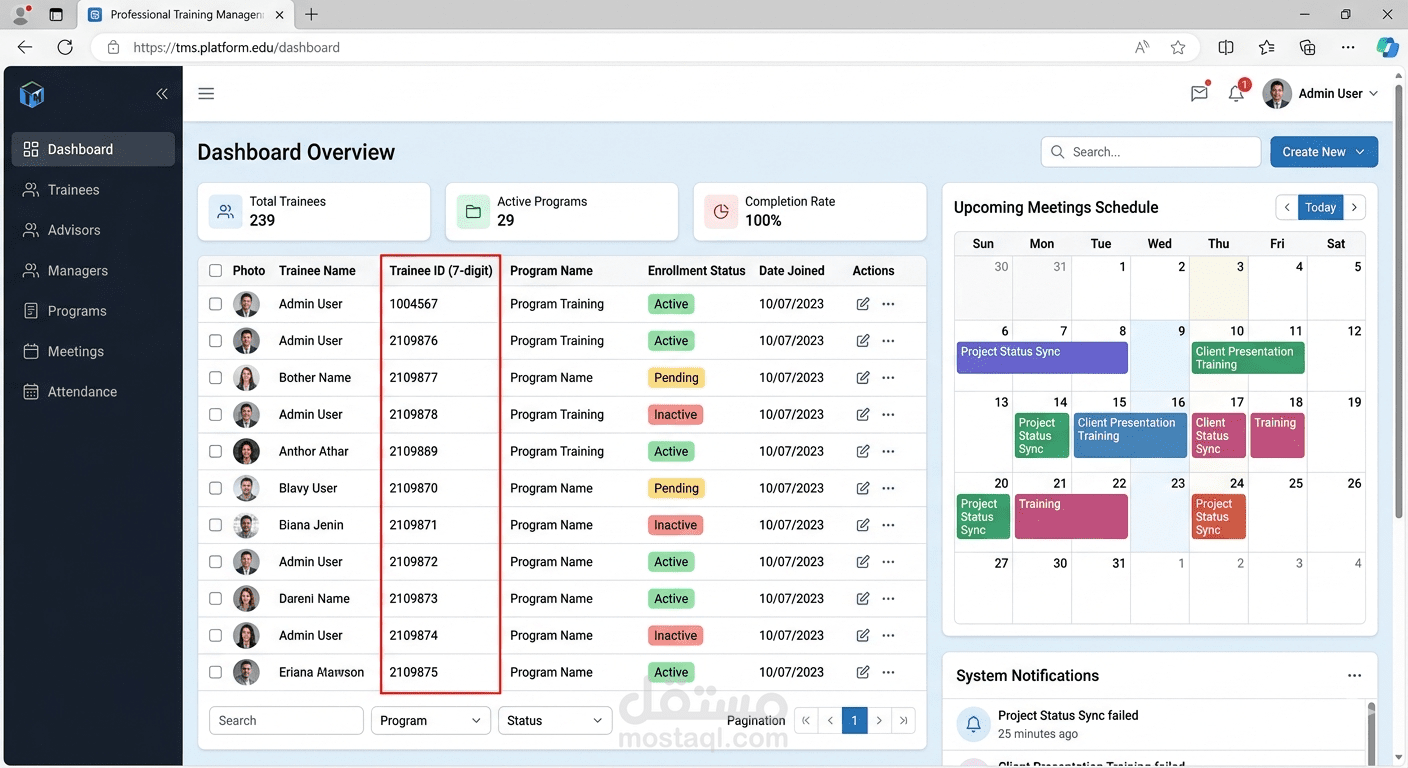Open the Dashboard menu item
1408x768 pixels.
click(x=93, y=149)
